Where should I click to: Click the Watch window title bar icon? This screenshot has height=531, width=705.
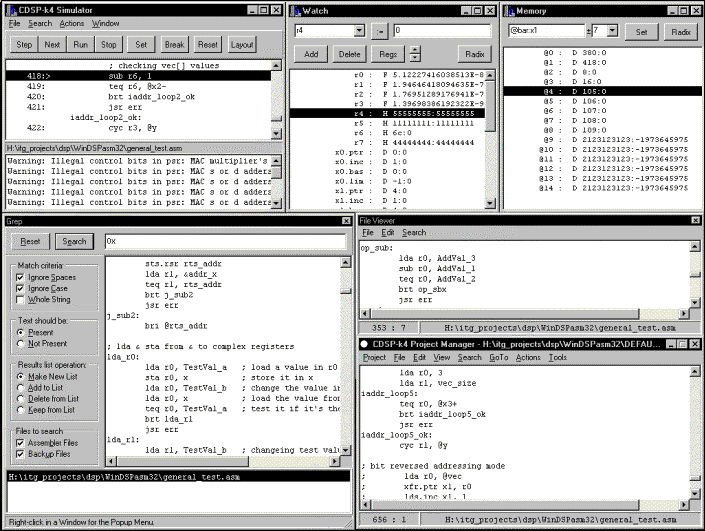(295, 10)
